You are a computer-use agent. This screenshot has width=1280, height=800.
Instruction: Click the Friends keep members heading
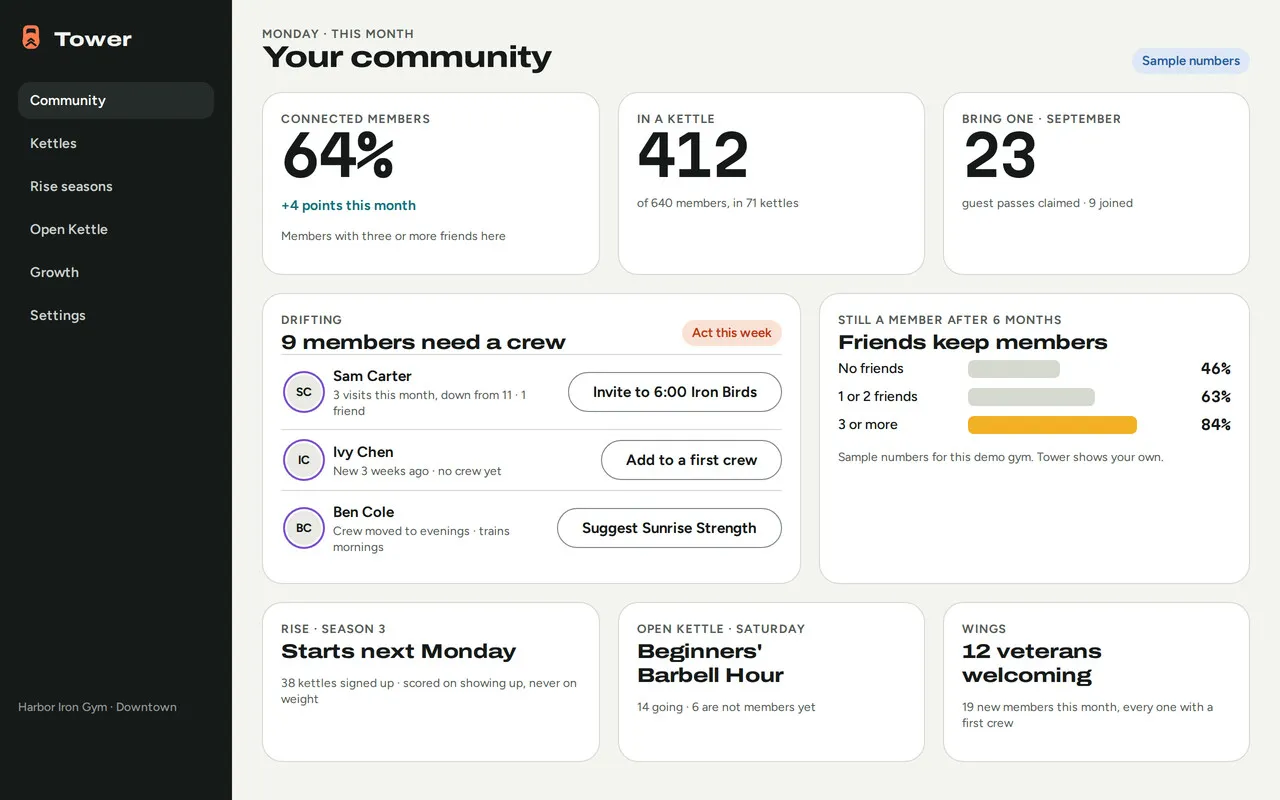click(x=973, y=342)
